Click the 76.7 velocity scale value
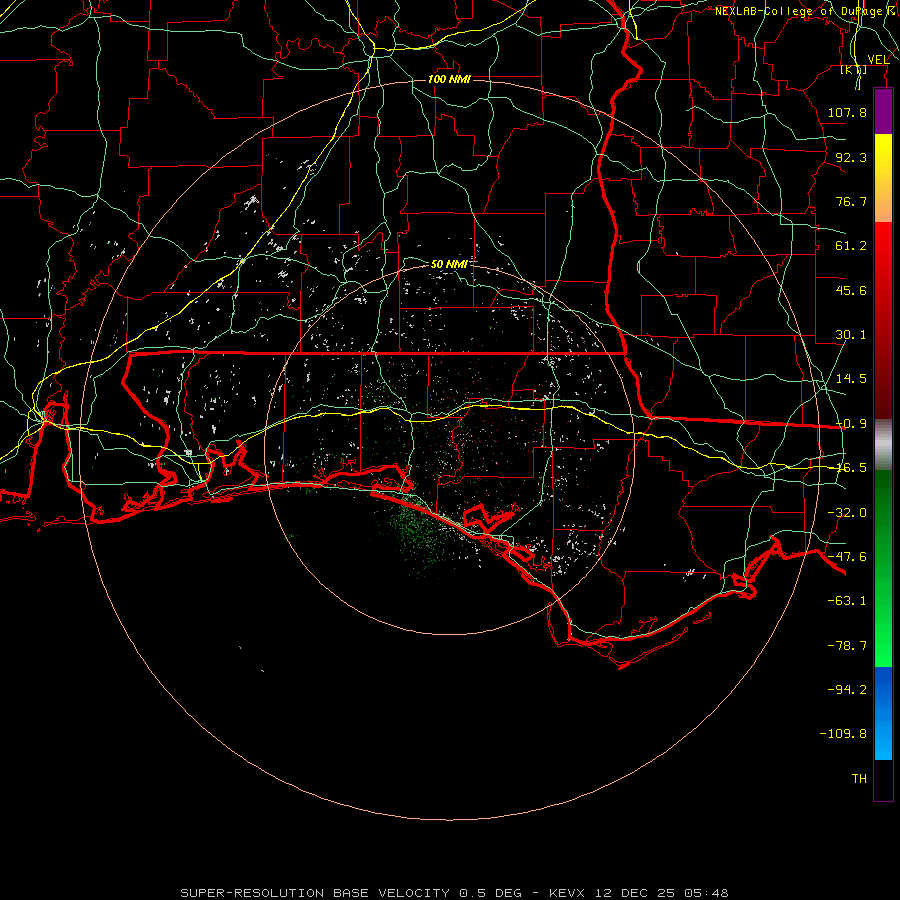The image size is (900, 900). click(851, 201)
